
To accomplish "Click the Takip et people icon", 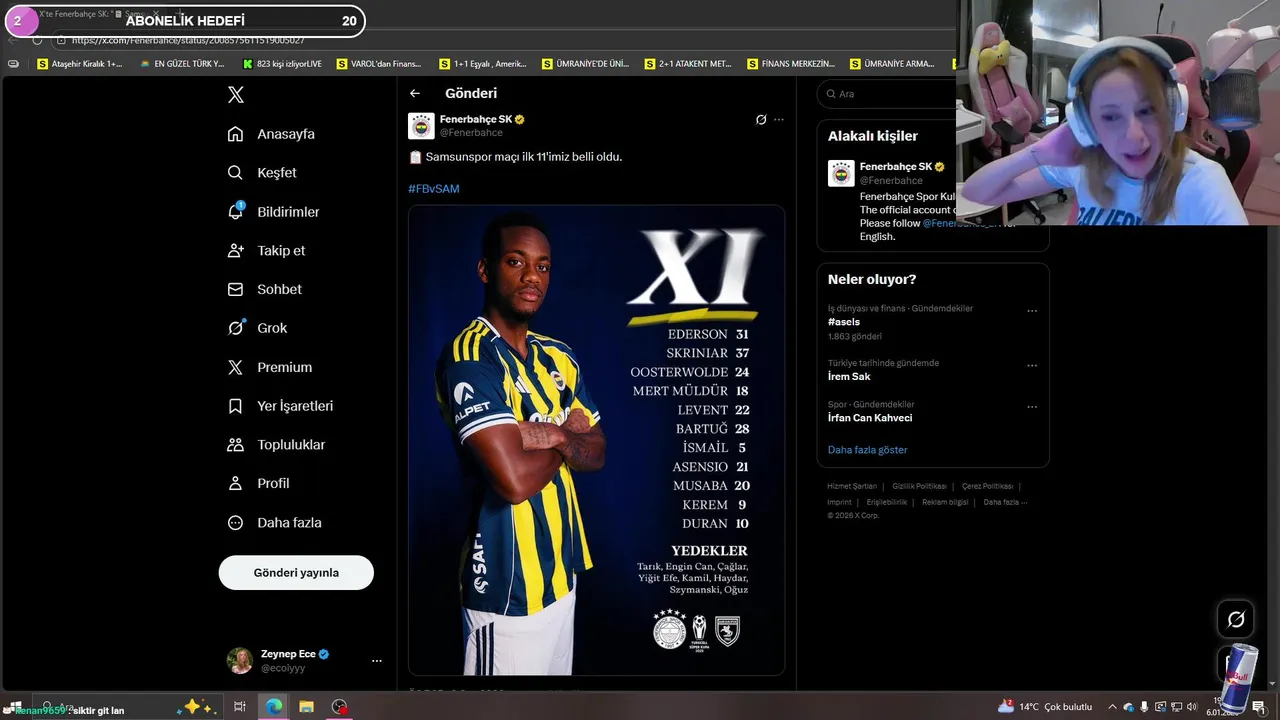I will click(235, 251).
